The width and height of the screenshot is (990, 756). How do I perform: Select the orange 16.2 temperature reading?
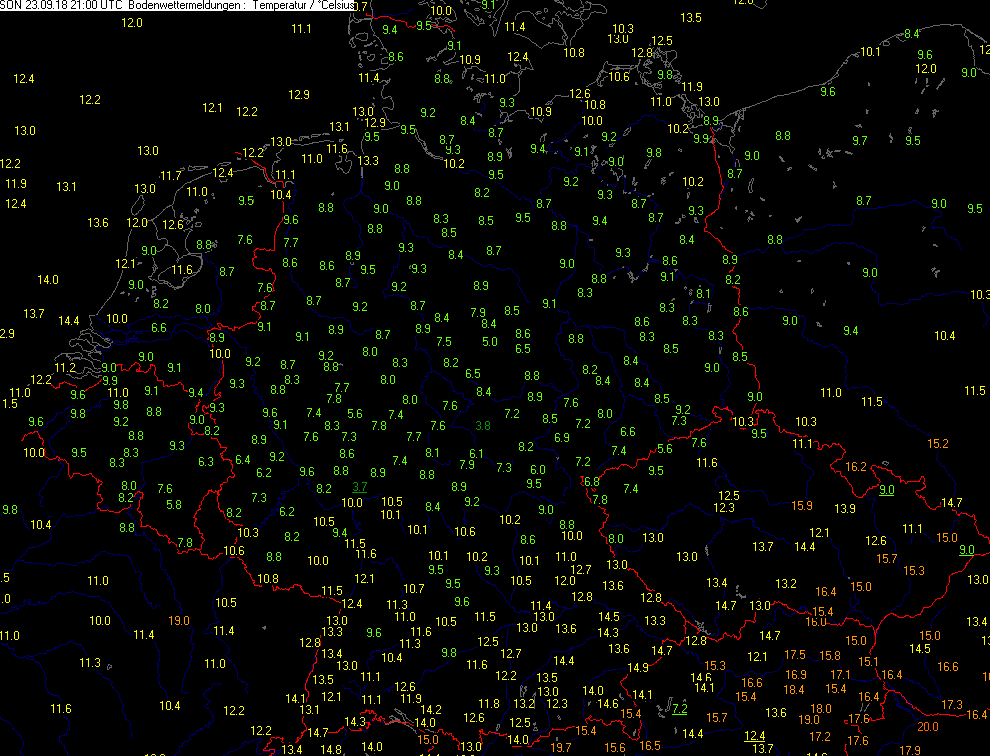(856, 467)
